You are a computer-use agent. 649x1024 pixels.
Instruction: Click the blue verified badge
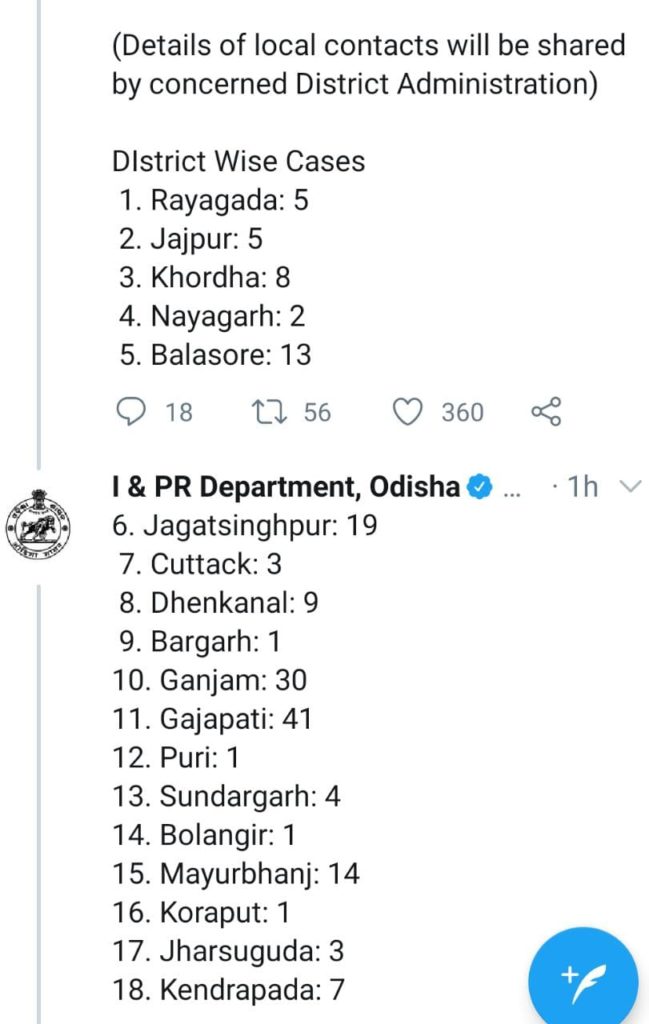point(480,487)
